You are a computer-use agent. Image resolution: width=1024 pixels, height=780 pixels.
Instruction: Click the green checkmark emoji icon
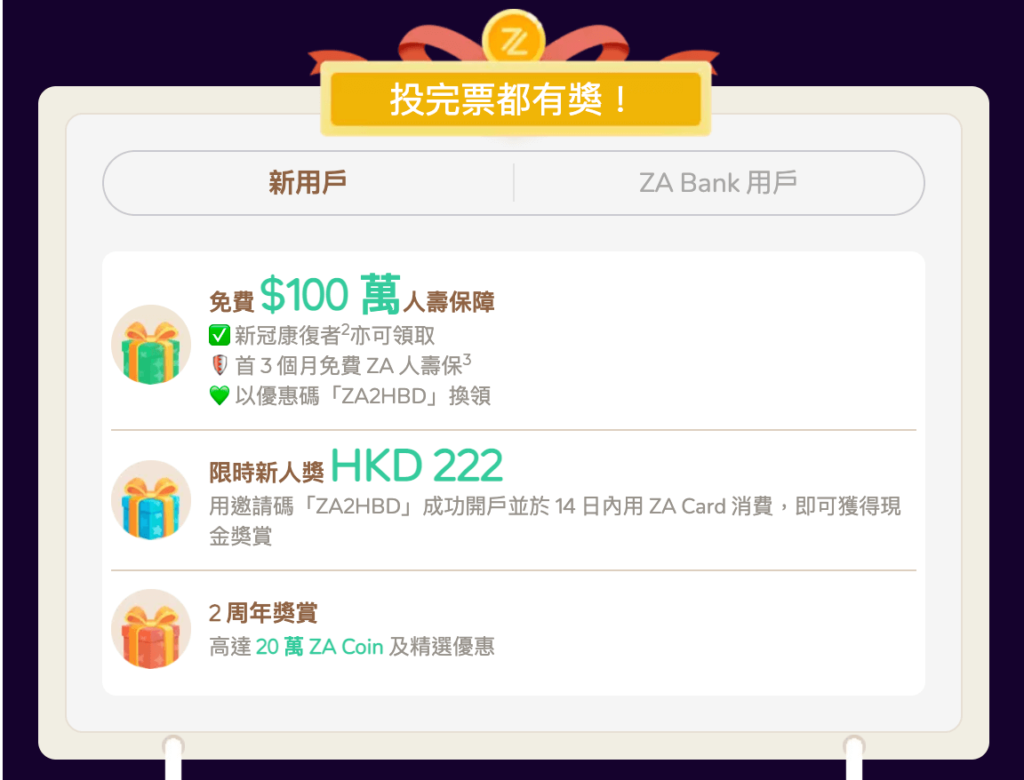(x=219, y=335)
